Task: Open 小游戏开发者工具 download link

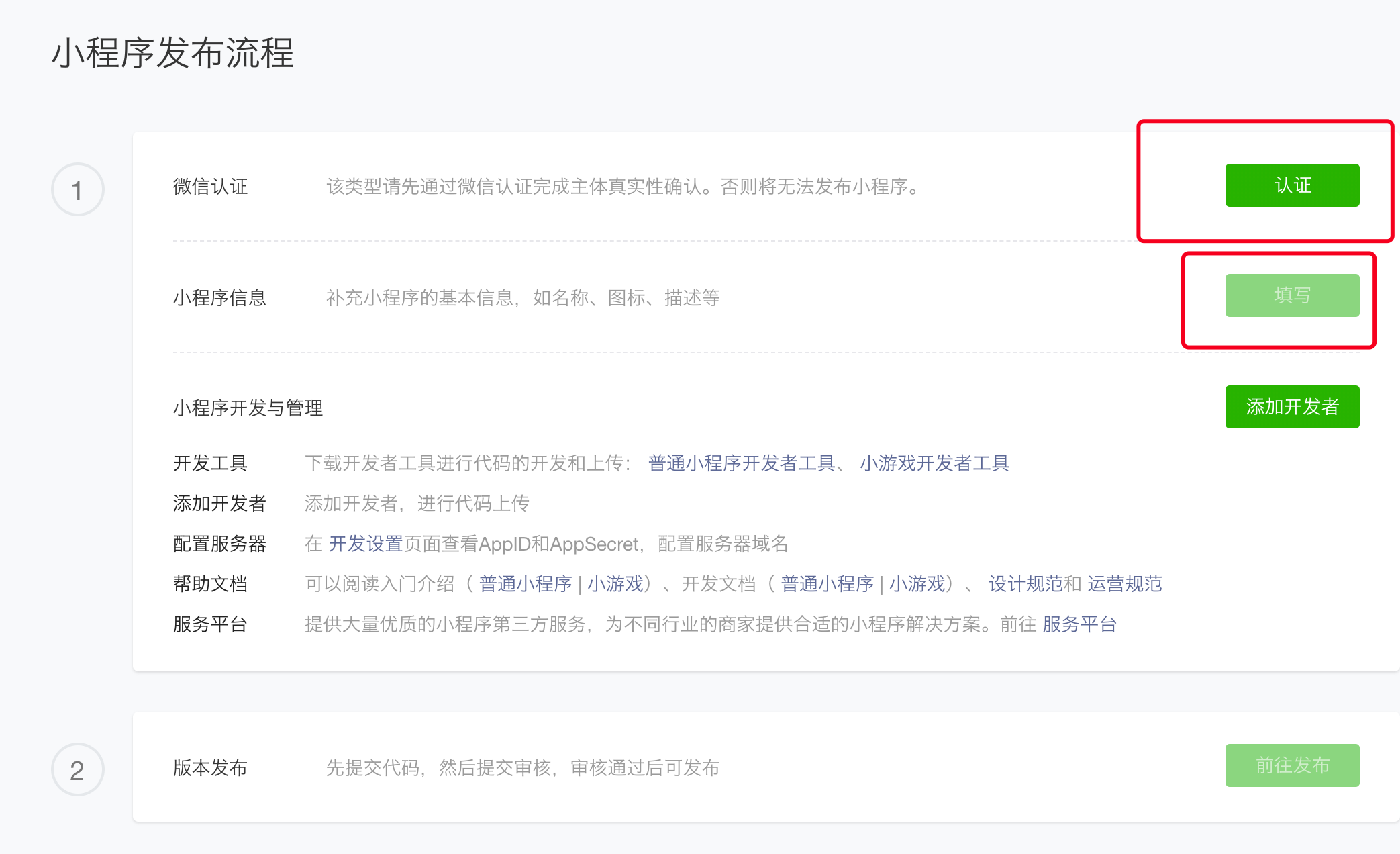Action: click(934, 463)
